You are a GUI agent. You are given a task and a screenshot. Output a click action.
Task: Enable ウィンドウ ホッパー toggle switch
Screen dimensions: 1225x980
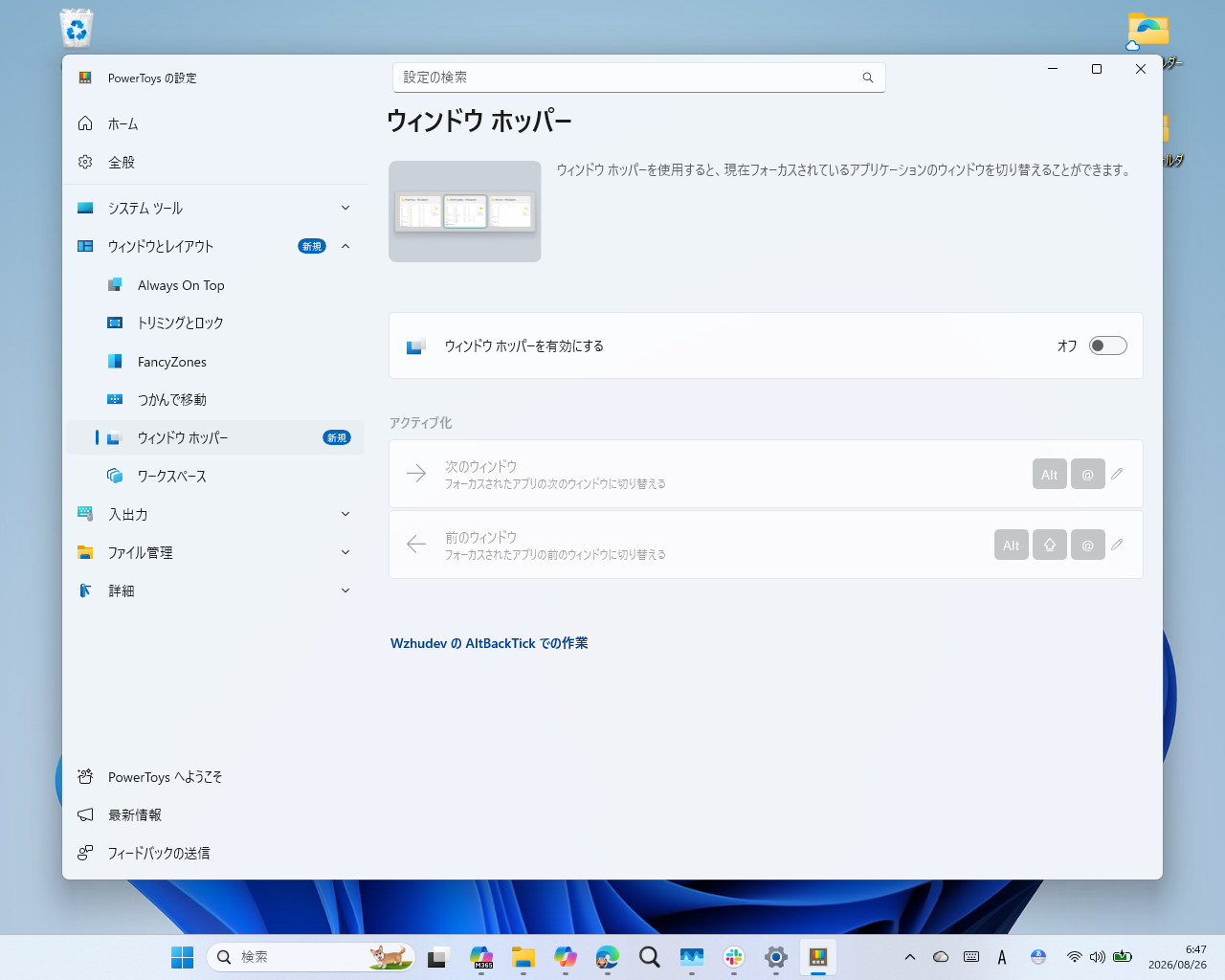click(x=1107, y=345)
